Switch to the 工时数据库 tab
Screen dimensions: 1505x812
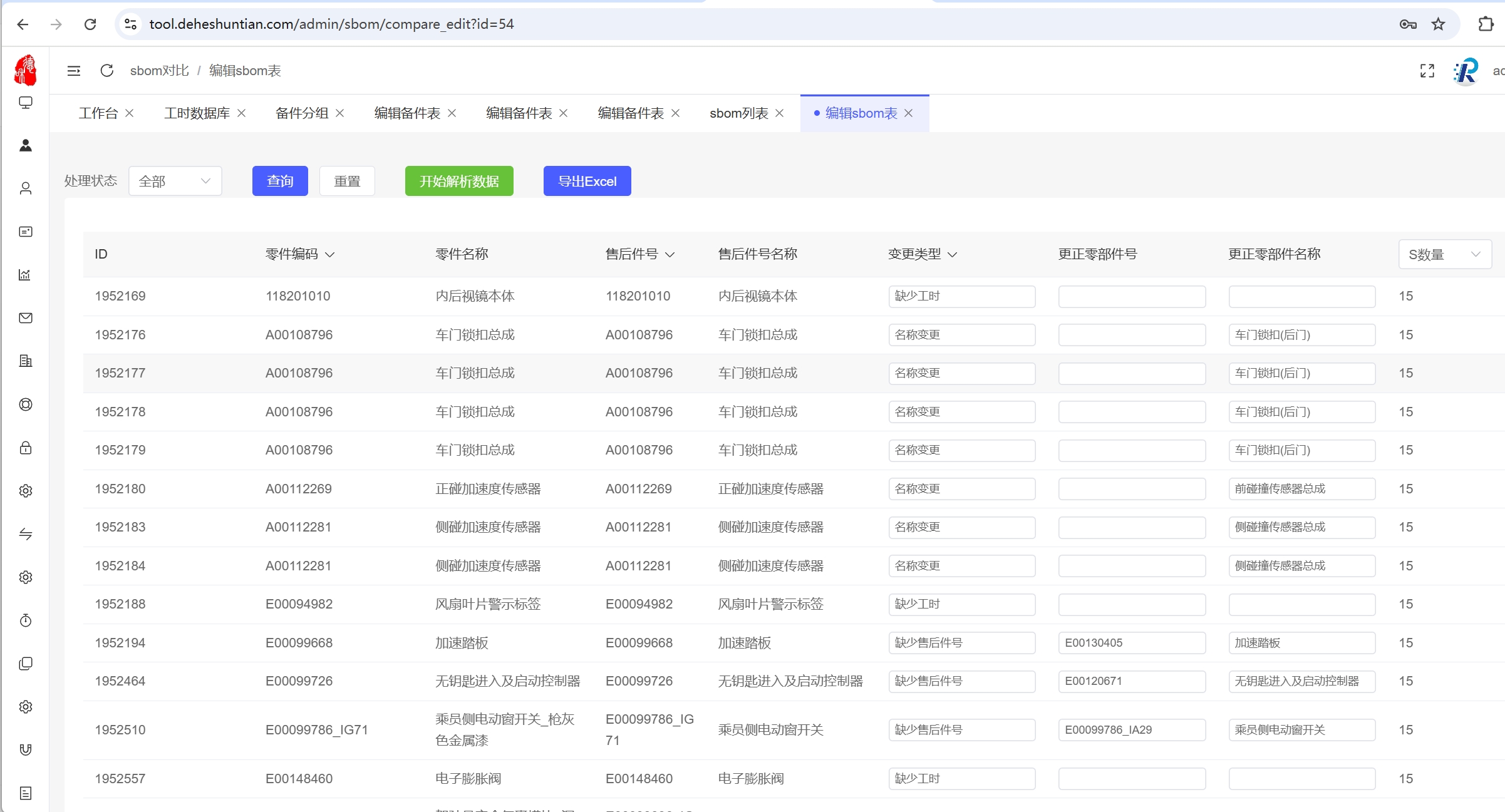click(197, 113)
